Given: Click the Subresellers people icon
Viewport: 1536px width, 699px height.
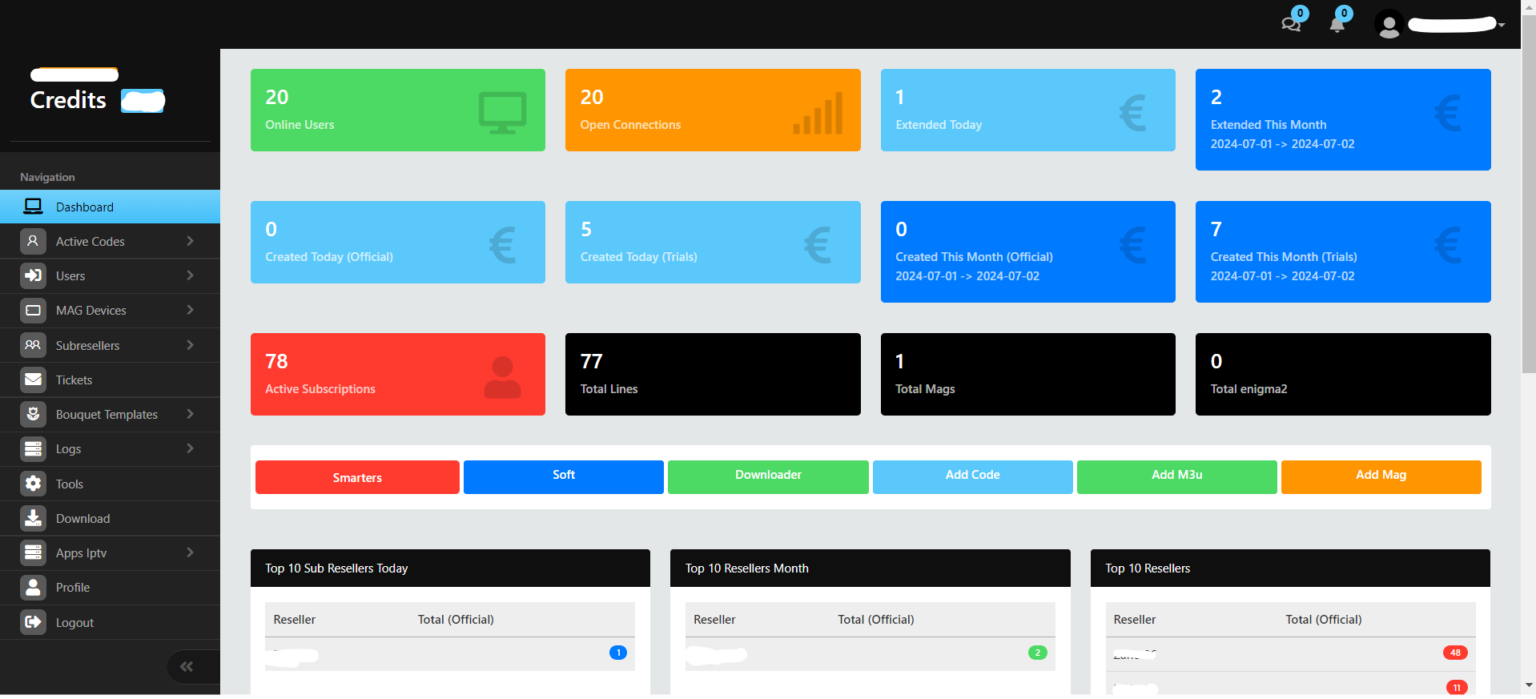Looking at the screenshot, I should tap(34, 345).
